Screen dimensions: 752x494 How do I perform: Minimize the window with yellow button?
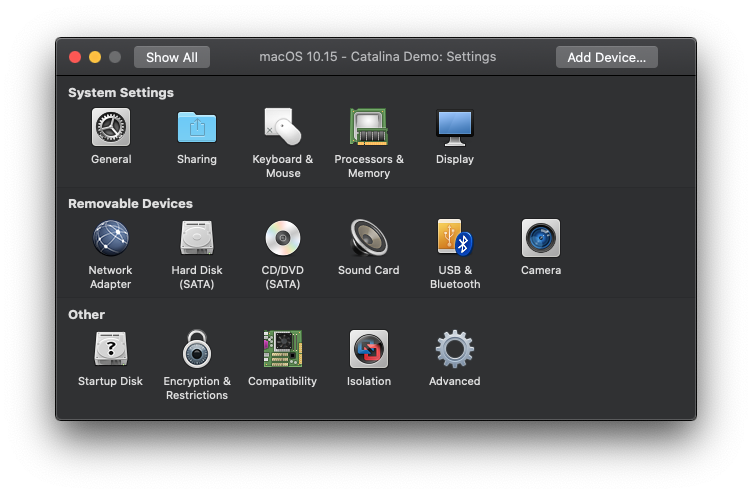95,57
